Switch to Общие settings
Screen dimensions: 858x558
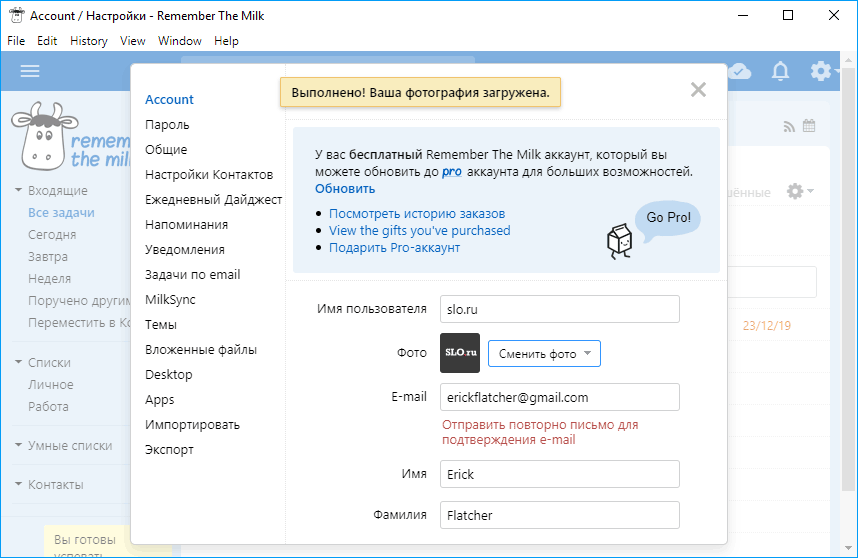(x=166, y=149)
